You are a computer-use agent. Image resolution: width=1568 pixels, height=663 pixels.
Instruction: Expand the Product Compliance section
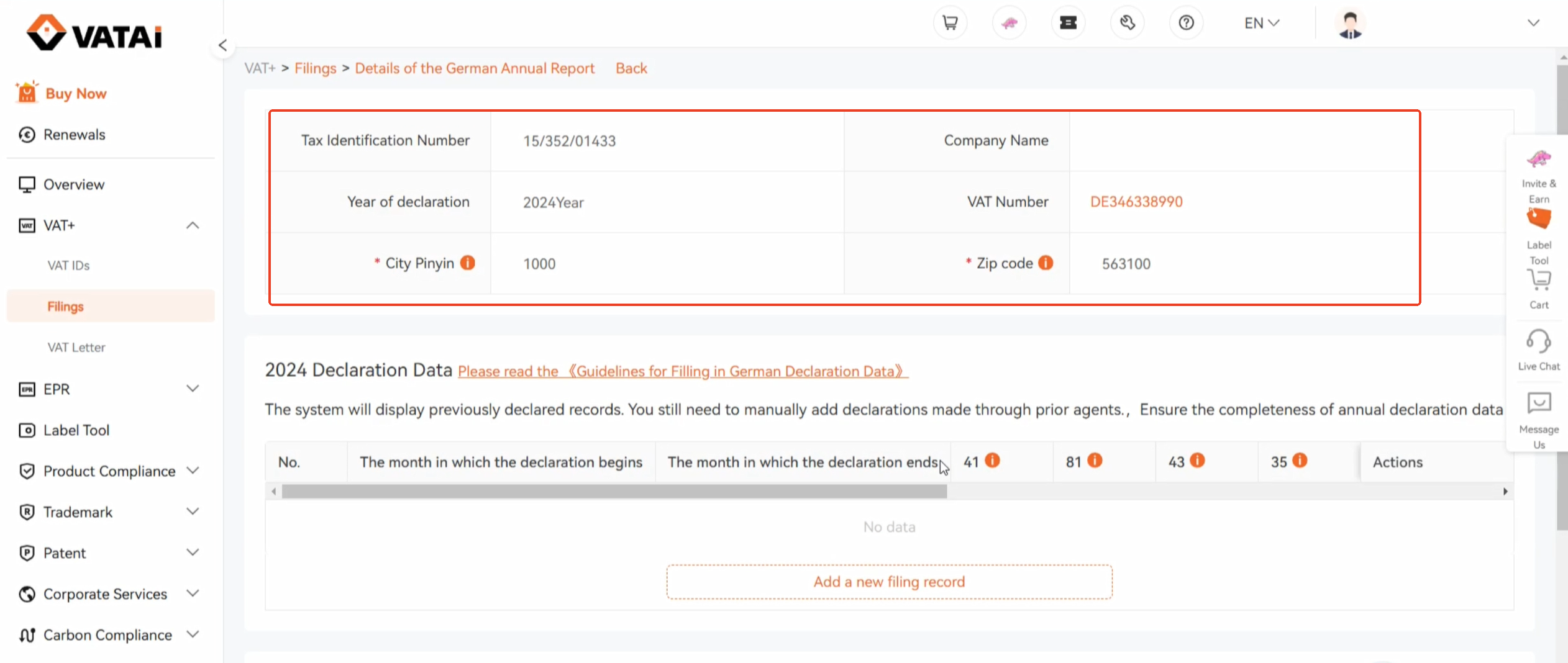[x=193, y=471]
